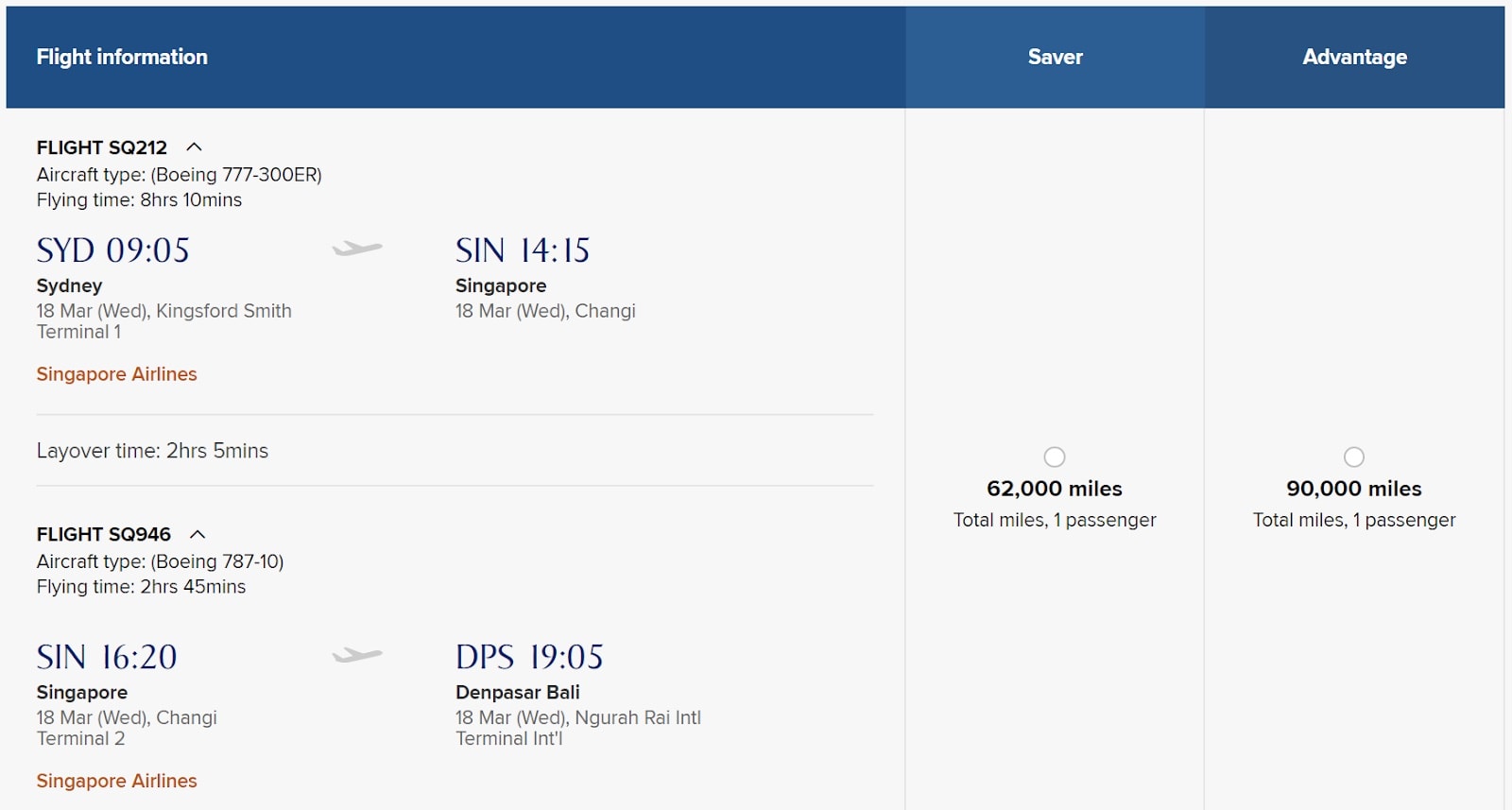Click the FLIGHT SQ946 heading

[104, 534]
